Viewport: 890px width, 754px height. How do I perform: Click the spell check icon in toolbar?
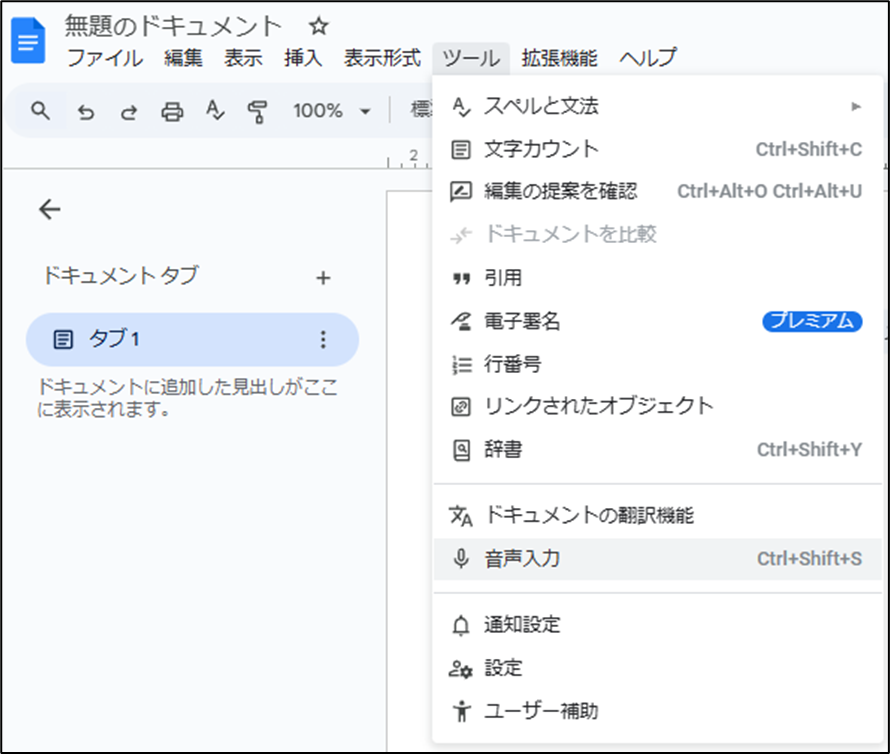215,110
